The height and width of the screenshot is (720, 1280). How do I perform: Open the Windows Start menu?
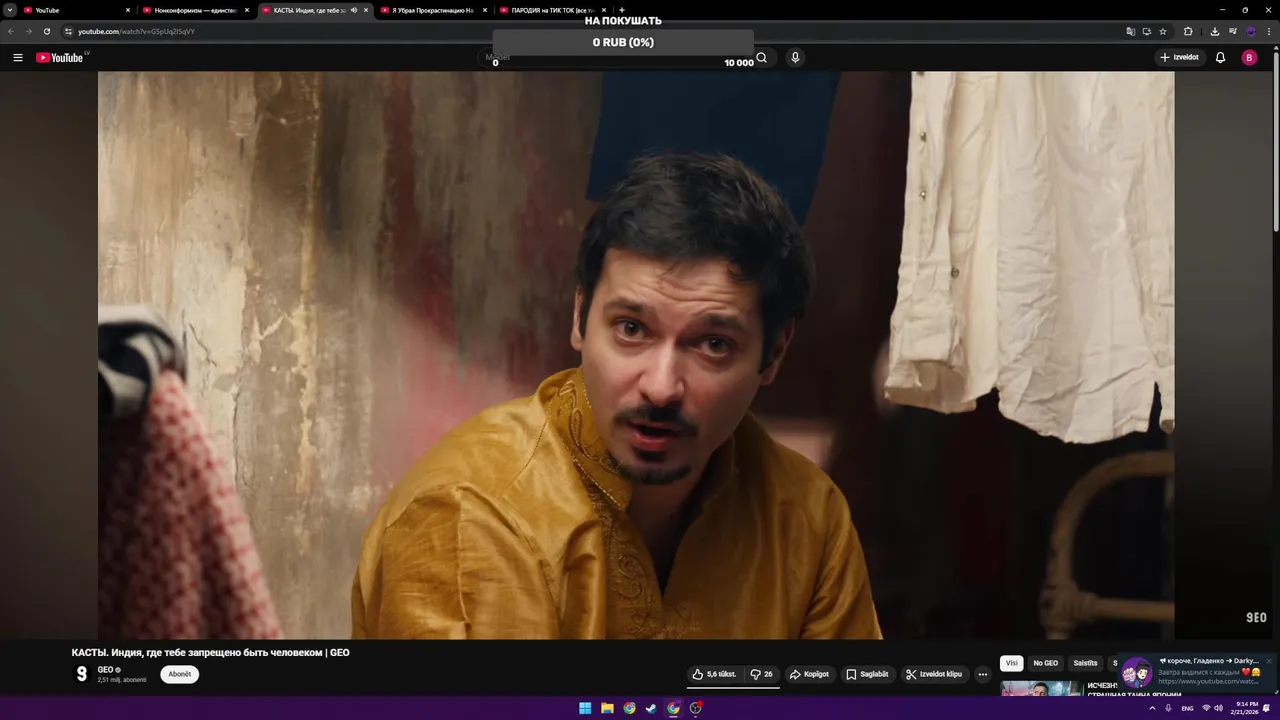pos(585,708)
